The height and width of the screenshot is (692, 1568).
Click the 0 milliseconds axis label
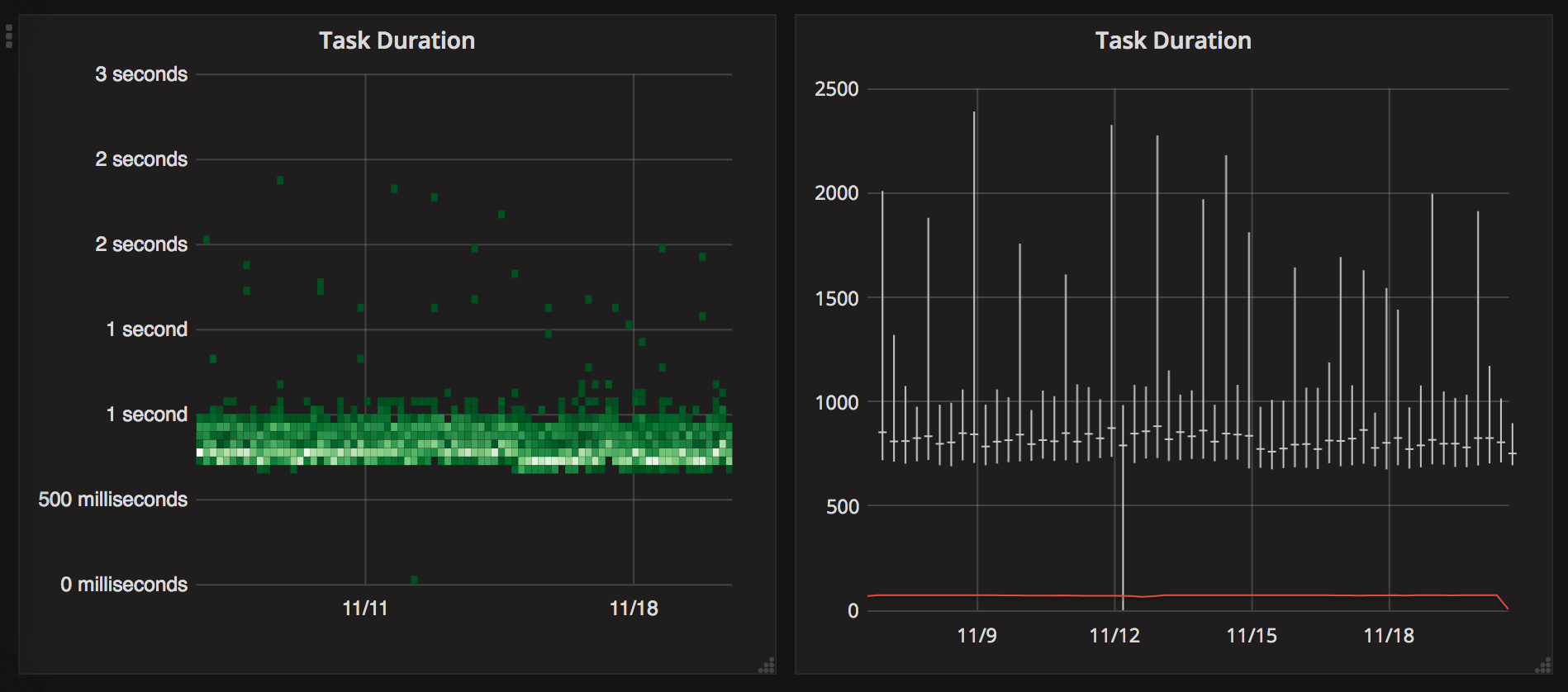[124, 585]
